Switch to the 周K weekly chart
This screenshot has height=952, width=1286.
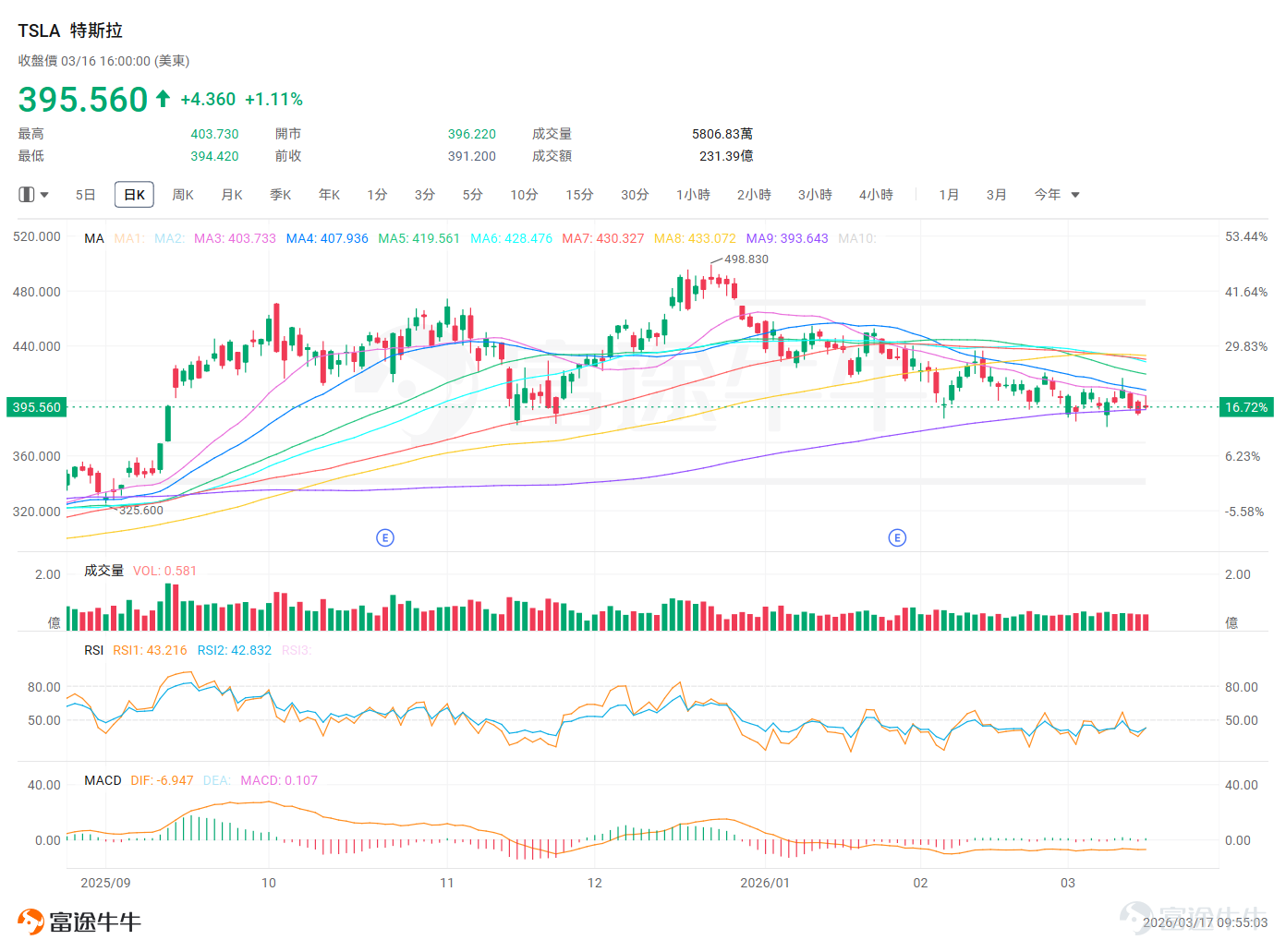(x=183, y=195)
